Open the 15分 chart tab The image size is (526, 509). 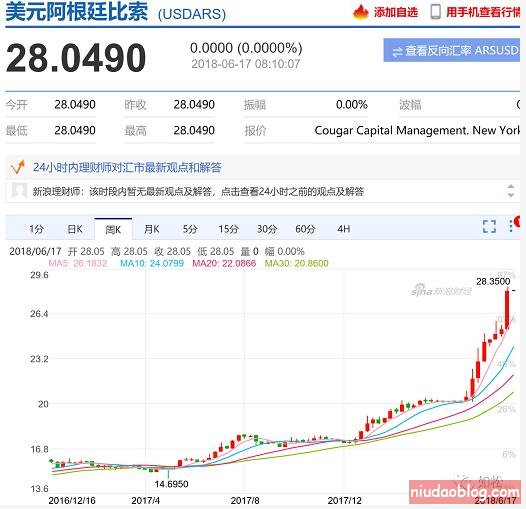(x=228, y=229)
